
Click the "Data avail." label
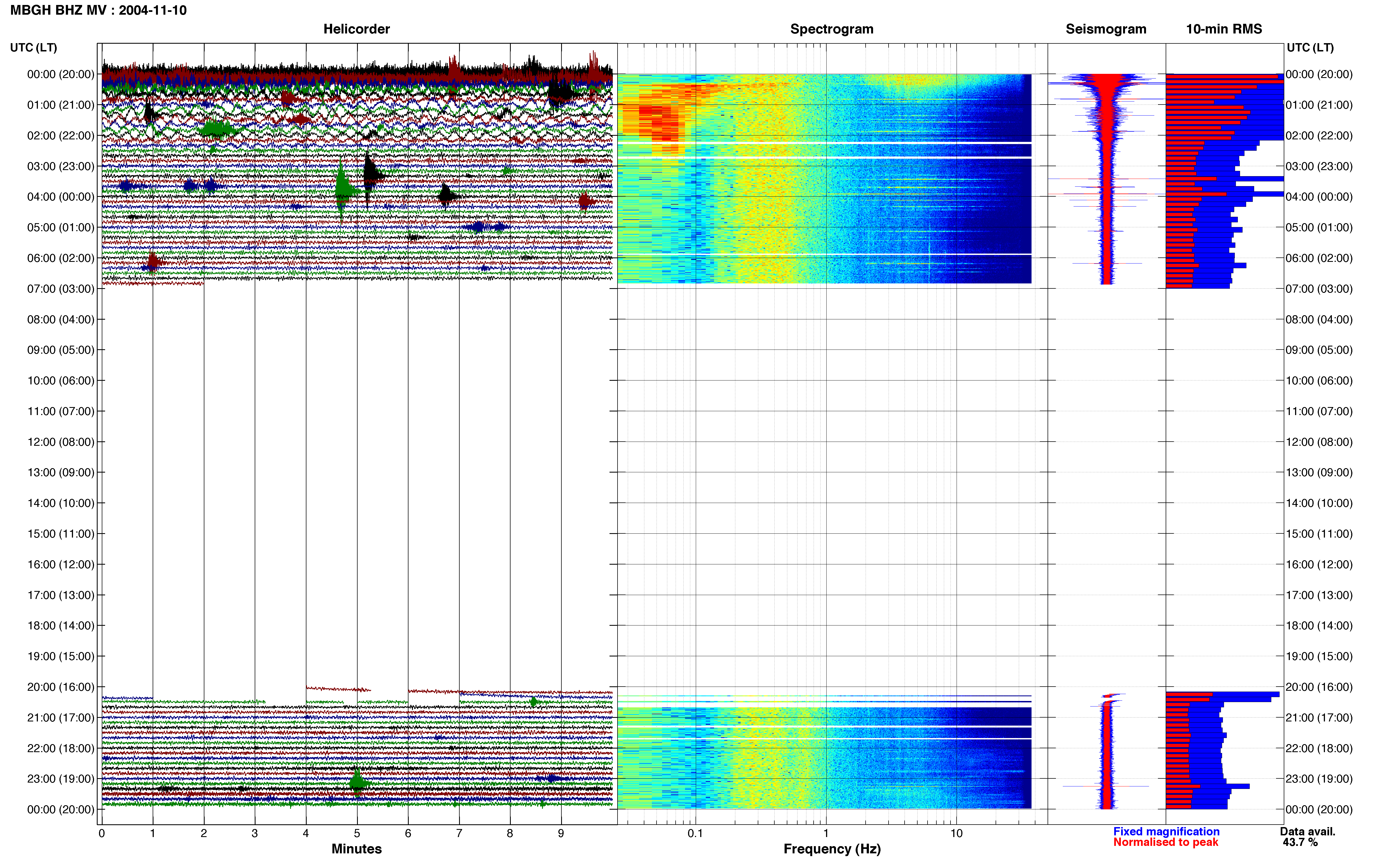coord(1308,832)
